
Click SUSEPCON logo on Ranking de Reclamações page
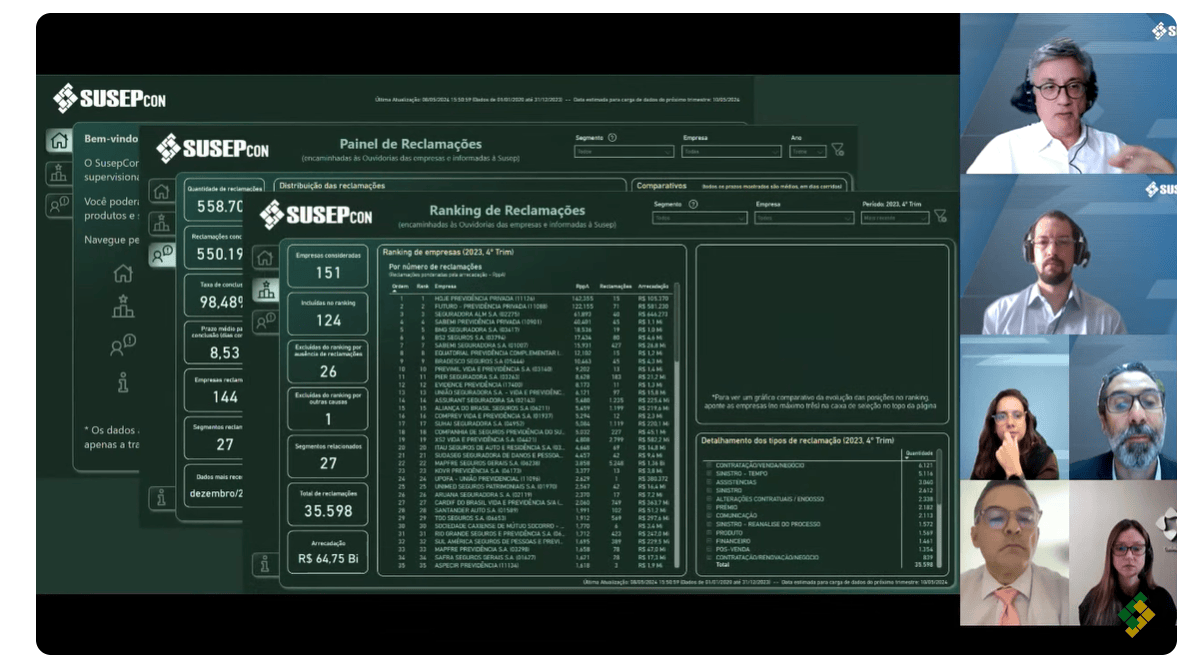pyautogui.click(x=316, y=215)
